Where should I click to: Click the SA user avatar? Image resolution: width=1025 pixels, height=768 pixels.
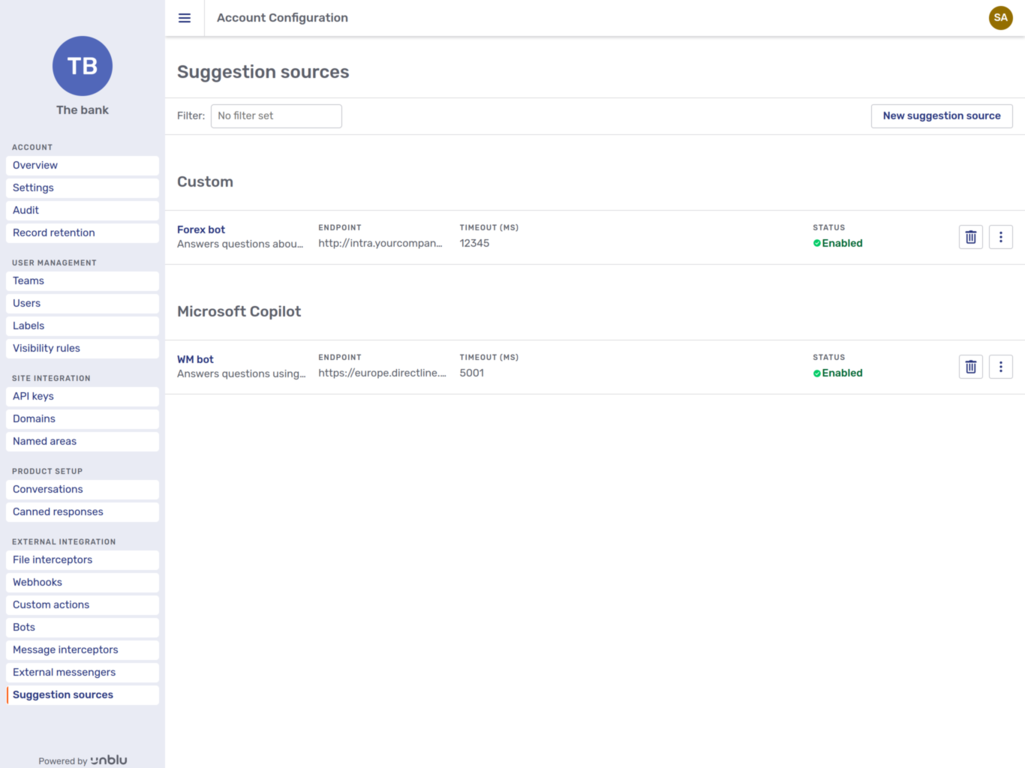pos(1000,17)
